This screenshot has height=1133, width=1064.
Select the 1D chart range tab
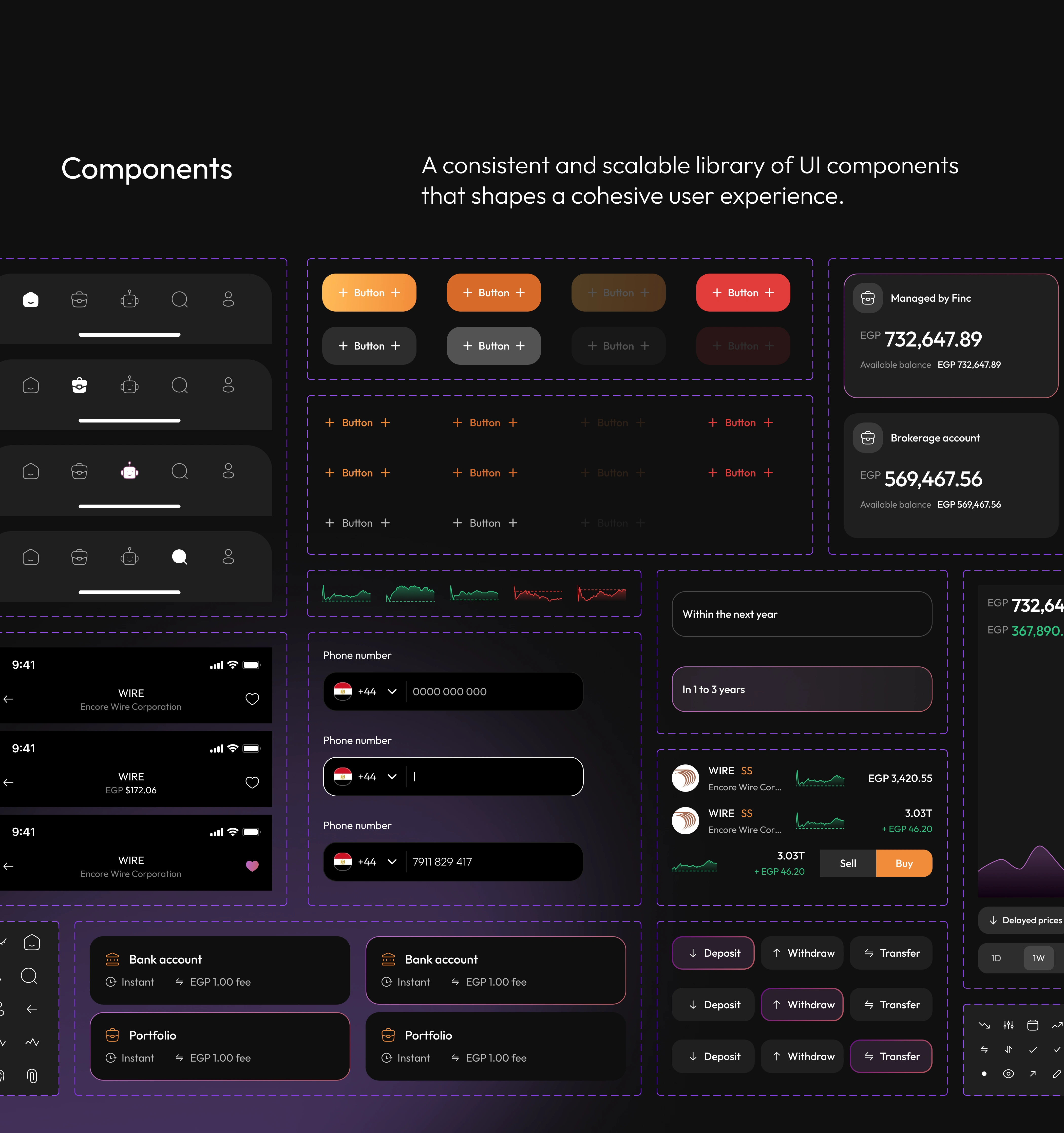(996, 958)
